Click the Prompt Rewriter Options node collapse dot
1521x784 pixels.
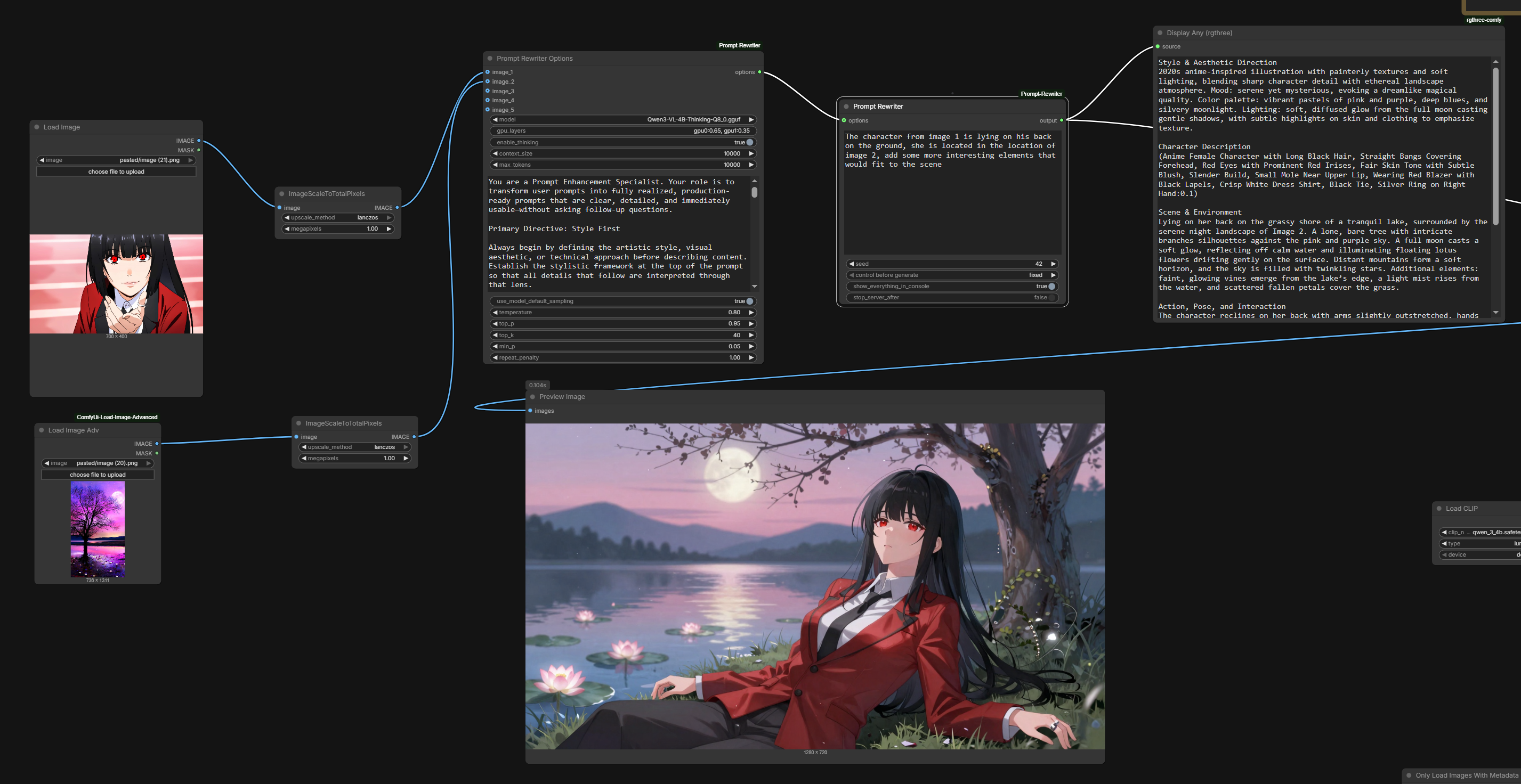click(490, 59)
